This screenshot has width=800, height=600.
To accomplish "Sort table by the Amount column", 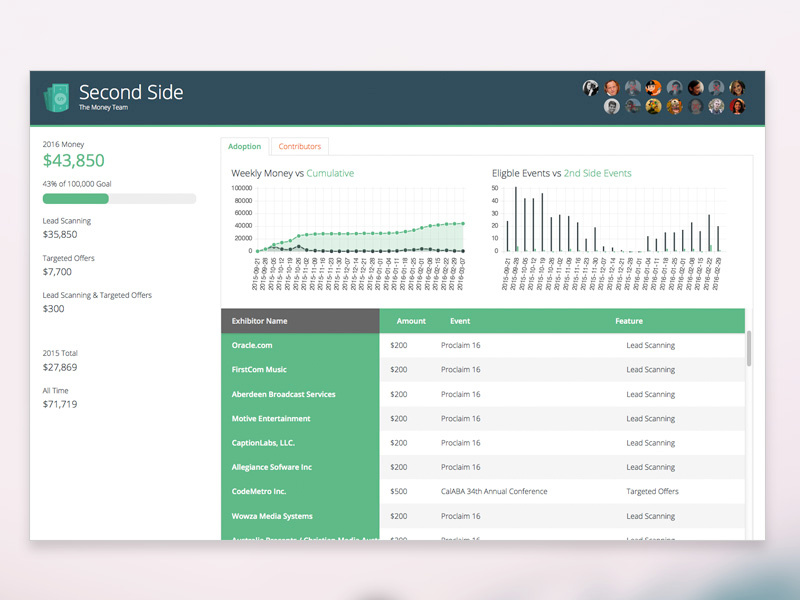I will pos(410,321).
